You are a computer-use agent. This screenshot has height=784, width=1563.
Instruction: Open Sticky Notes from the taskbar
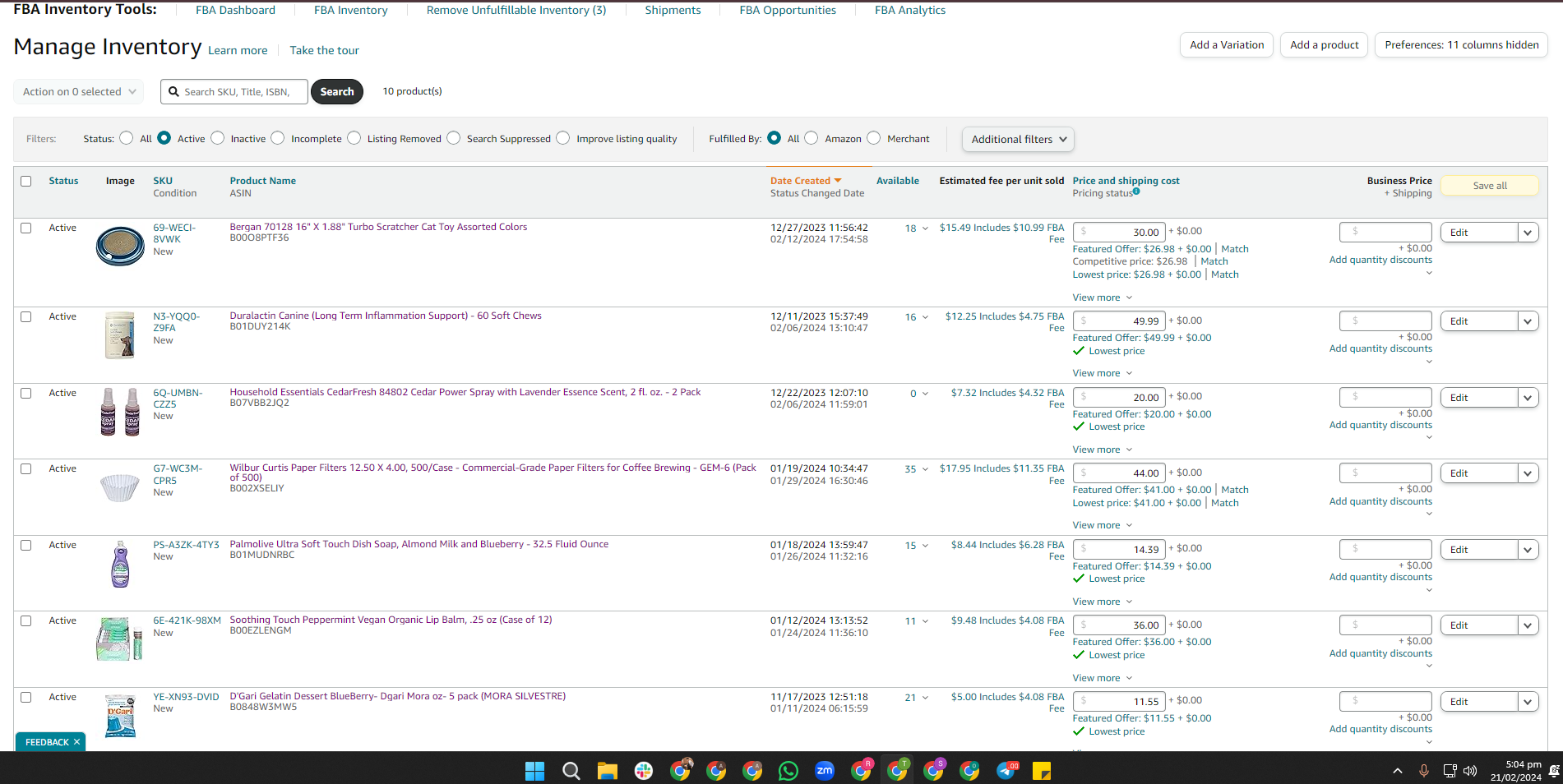(x=1042, y=771)
